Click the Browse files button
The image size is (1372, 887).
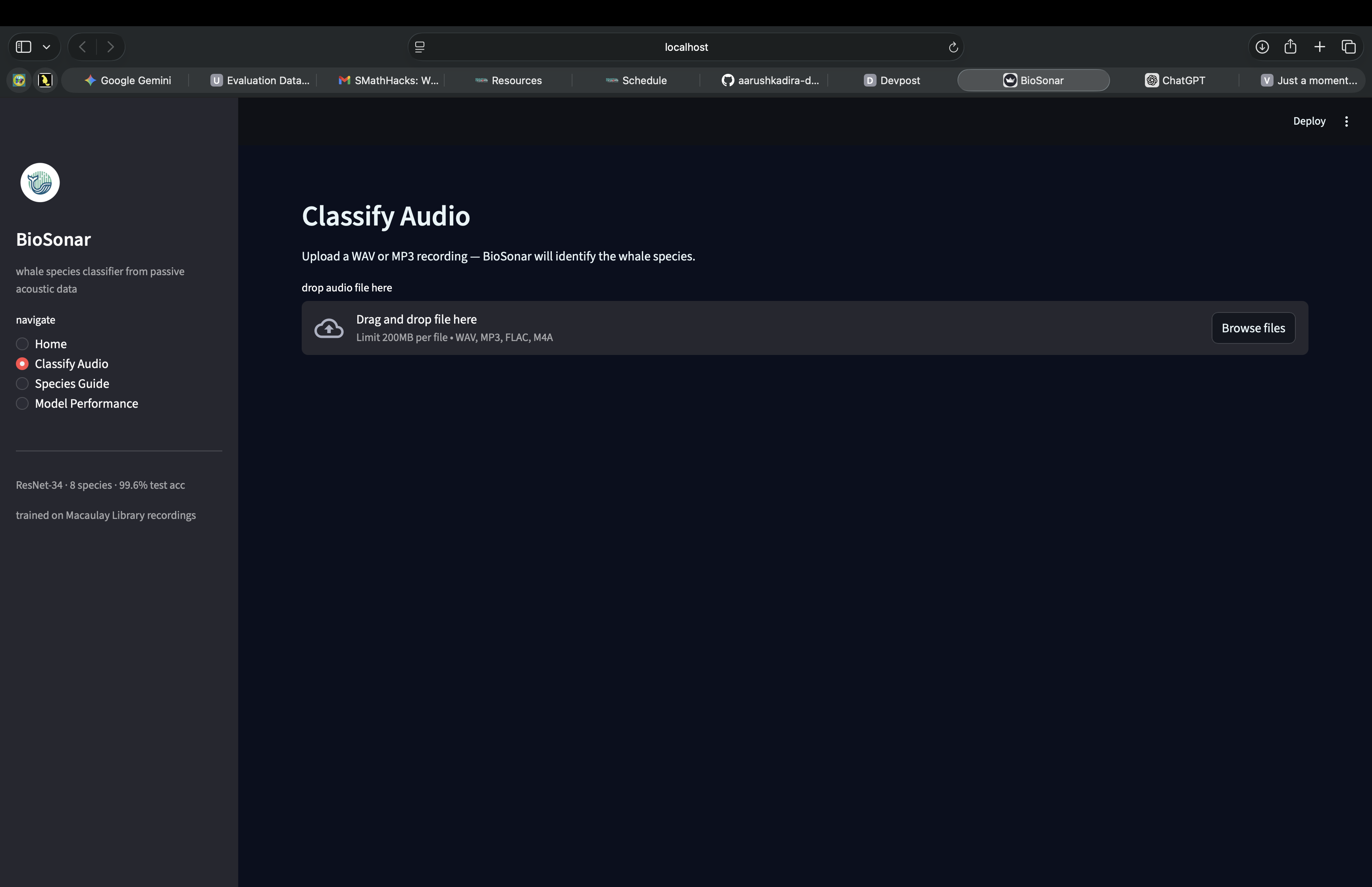coord(1253,328)
